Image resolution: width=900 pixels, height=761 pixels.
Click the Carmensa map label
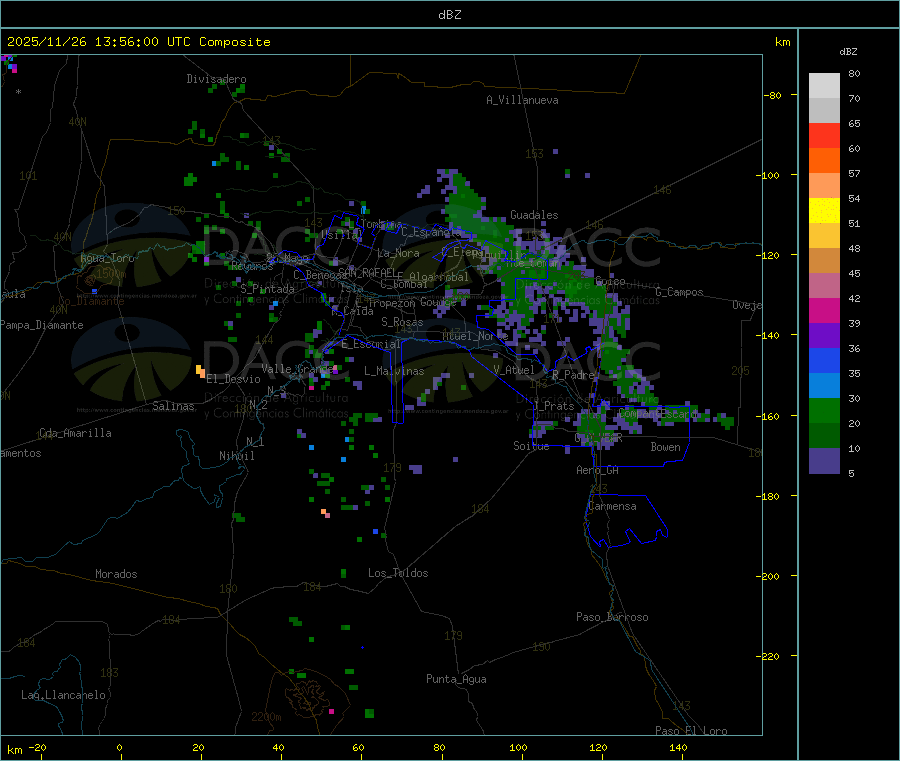[x=612, y=506]
